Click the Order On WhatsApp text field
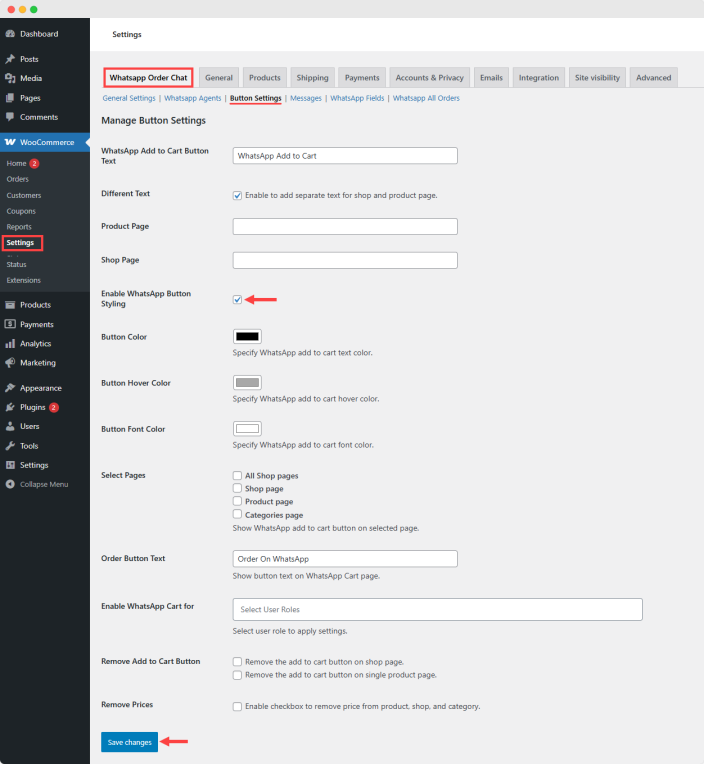This screenshot has width=704, height=764. 345,559
